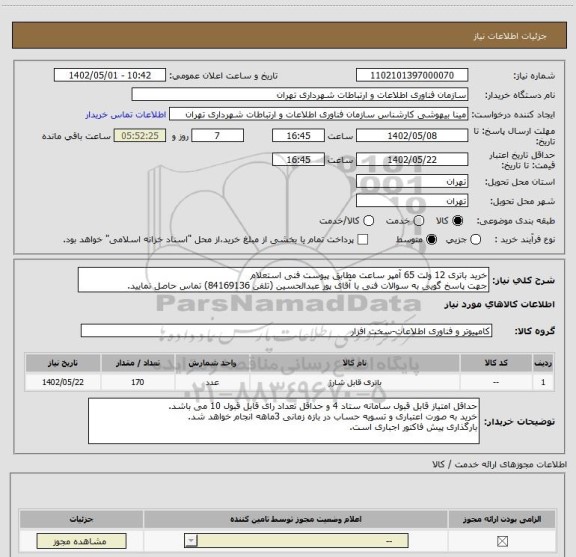Select the خدمت radio button
The image size is (576, 557).
point(419,221)
